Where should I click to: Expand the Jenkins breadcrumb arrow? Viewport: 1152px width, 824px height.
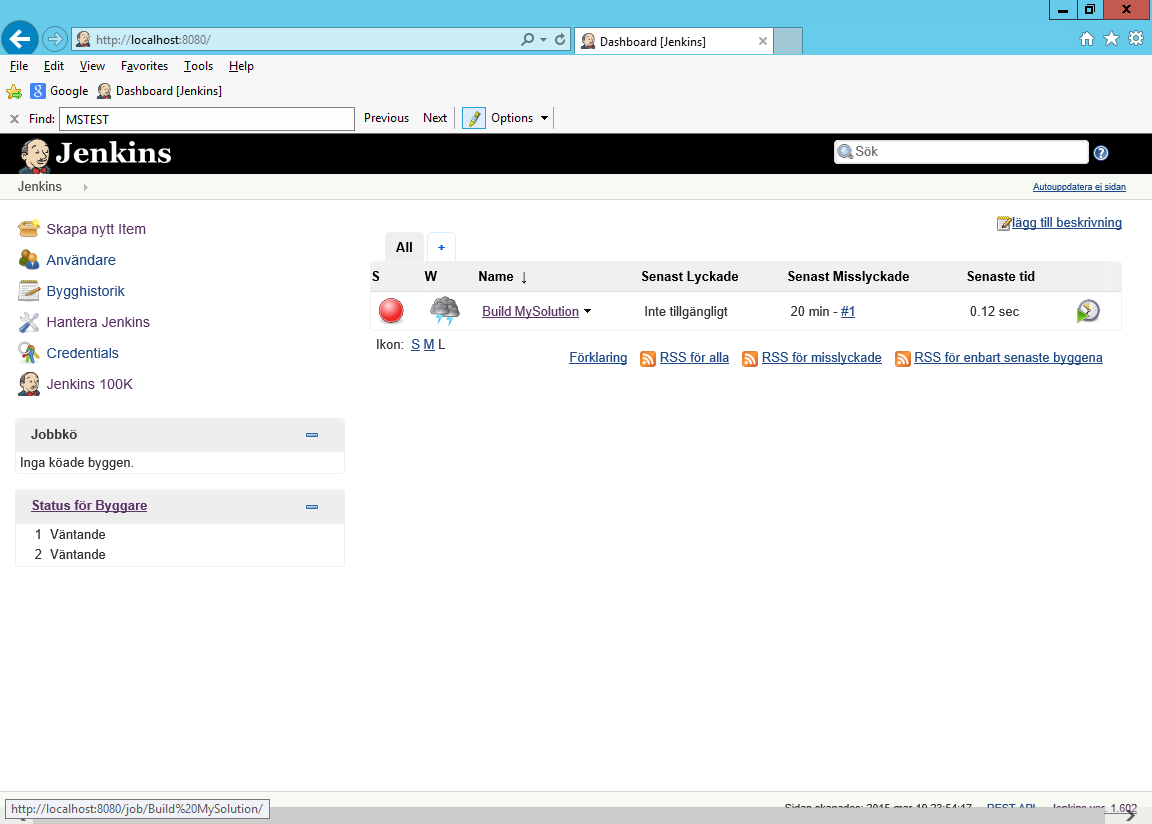coord(85,187)
